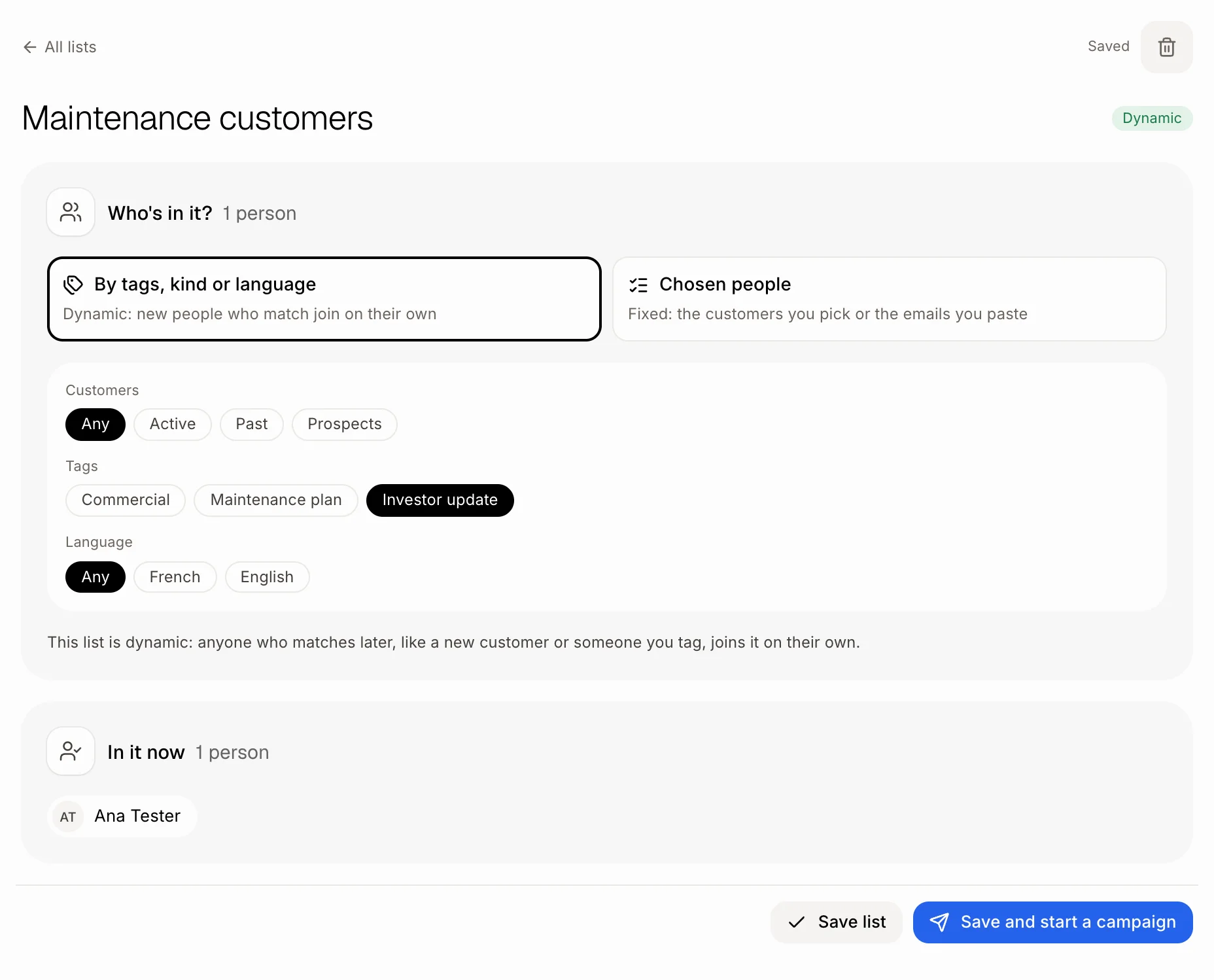Viewport: 1214px width, 980px height.
Task: Click the people icon beside Who's in it
Action: click(x=71, y=213)
